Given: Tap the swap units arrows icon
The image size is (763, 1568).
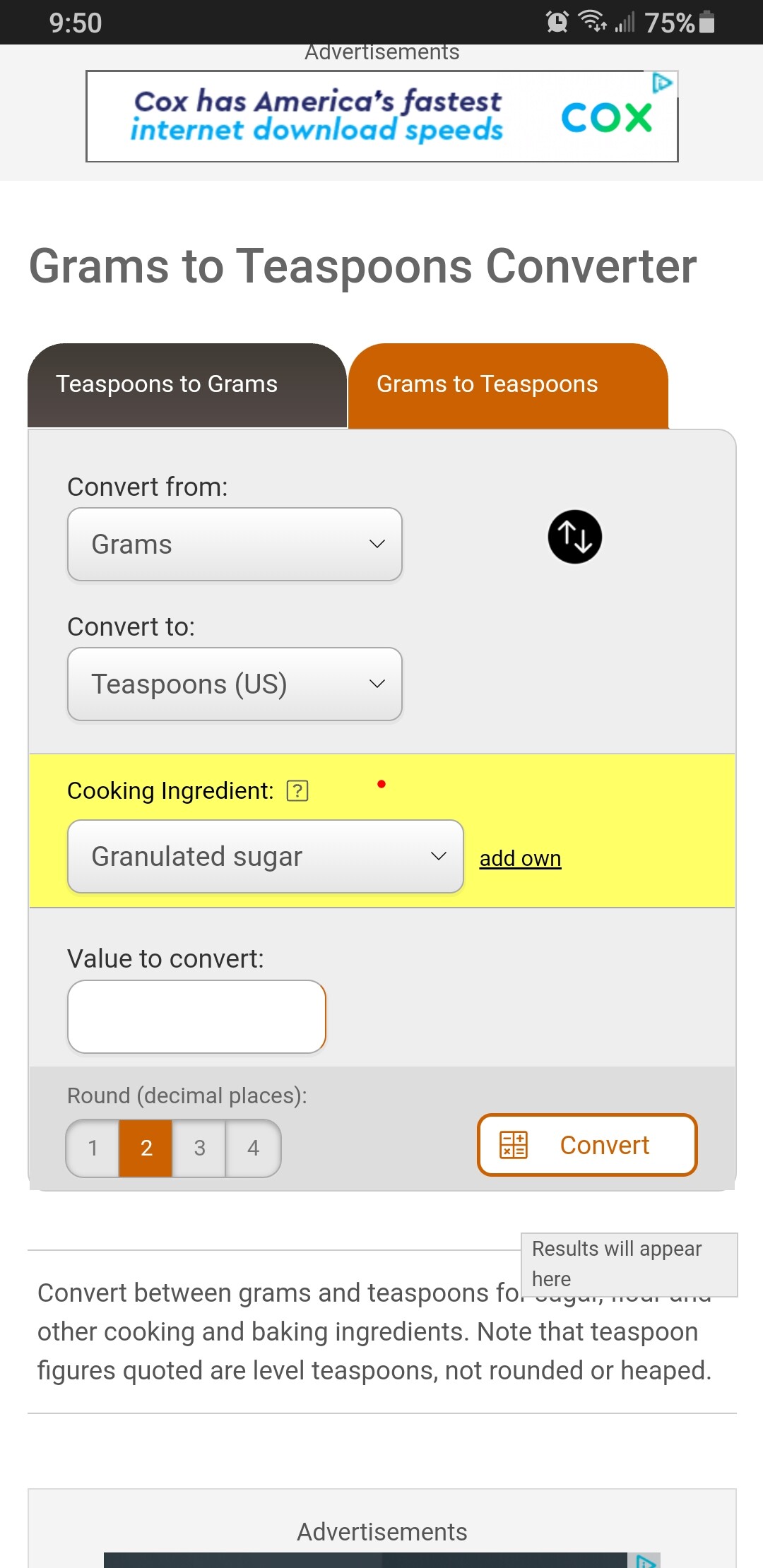Looking at the screenshot, I should point(574,537).
